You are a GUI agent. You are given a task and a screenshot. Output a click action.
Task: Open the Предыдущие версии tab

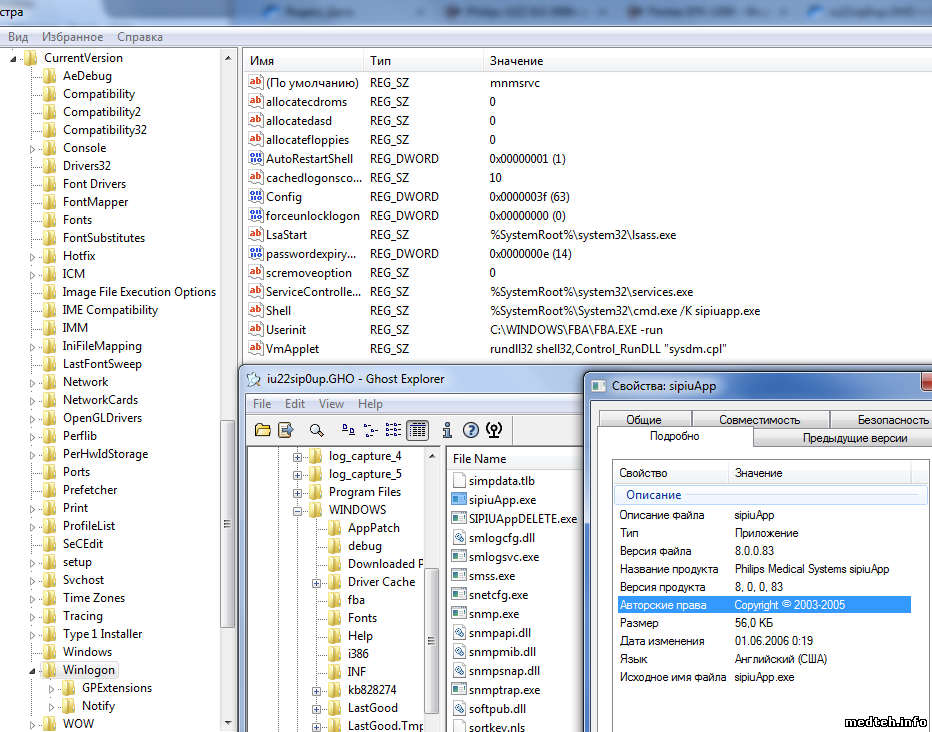coord(854,438)
